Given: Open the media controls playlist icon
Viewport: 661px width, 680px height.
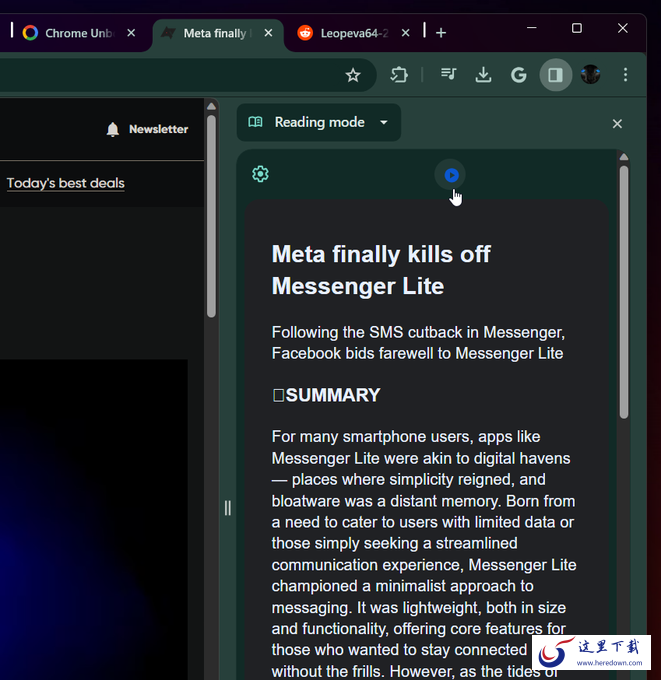Looking at the screenshot, I should click(x=448, y=74).
